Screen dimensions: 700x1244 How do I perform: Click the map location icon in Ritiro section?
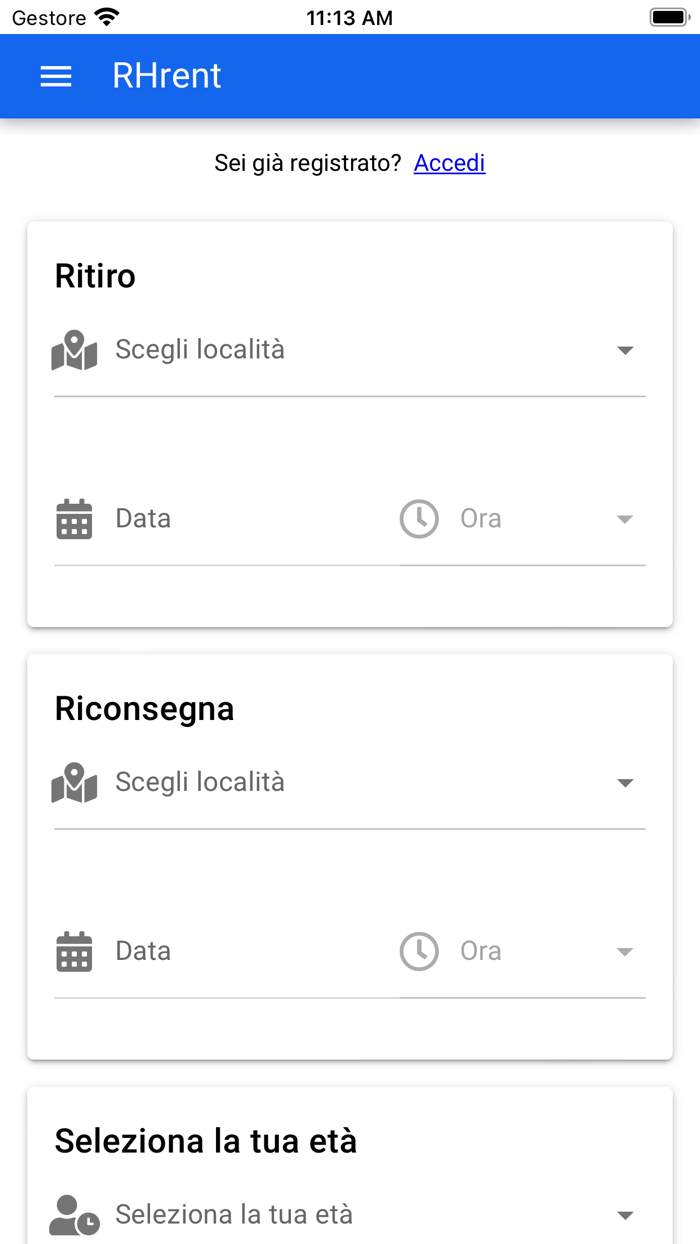coord(74,350)
